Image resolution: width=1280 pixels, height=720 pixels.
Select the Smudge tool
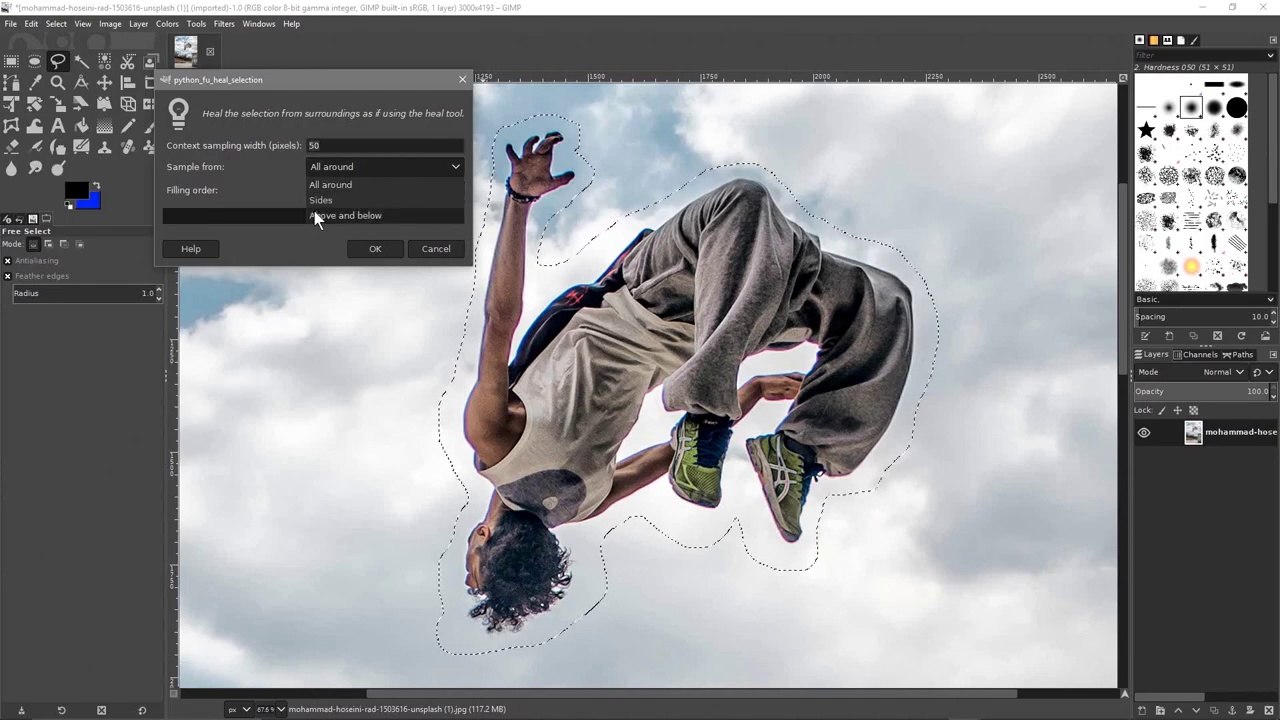tap(35, 168)
